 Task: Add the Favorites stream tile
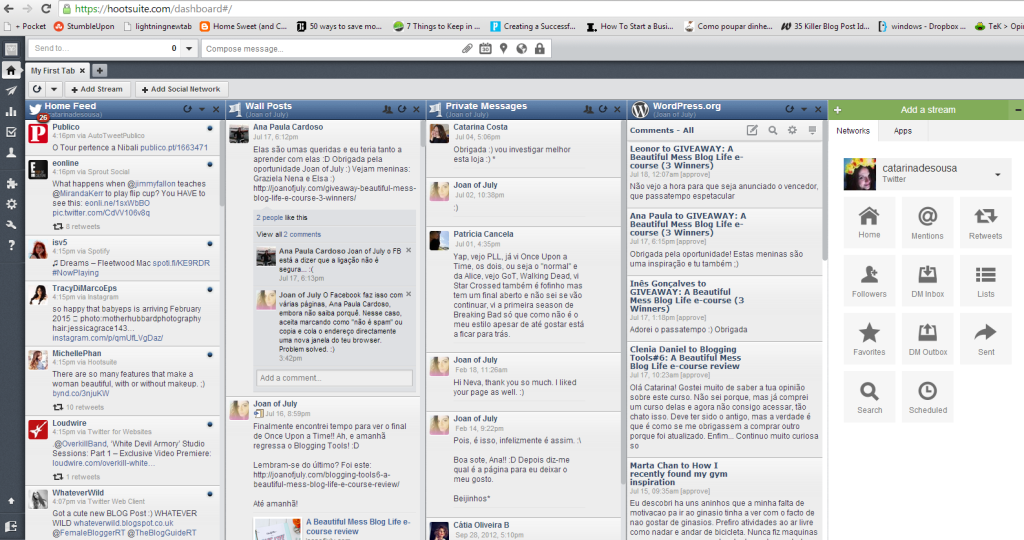869,338
